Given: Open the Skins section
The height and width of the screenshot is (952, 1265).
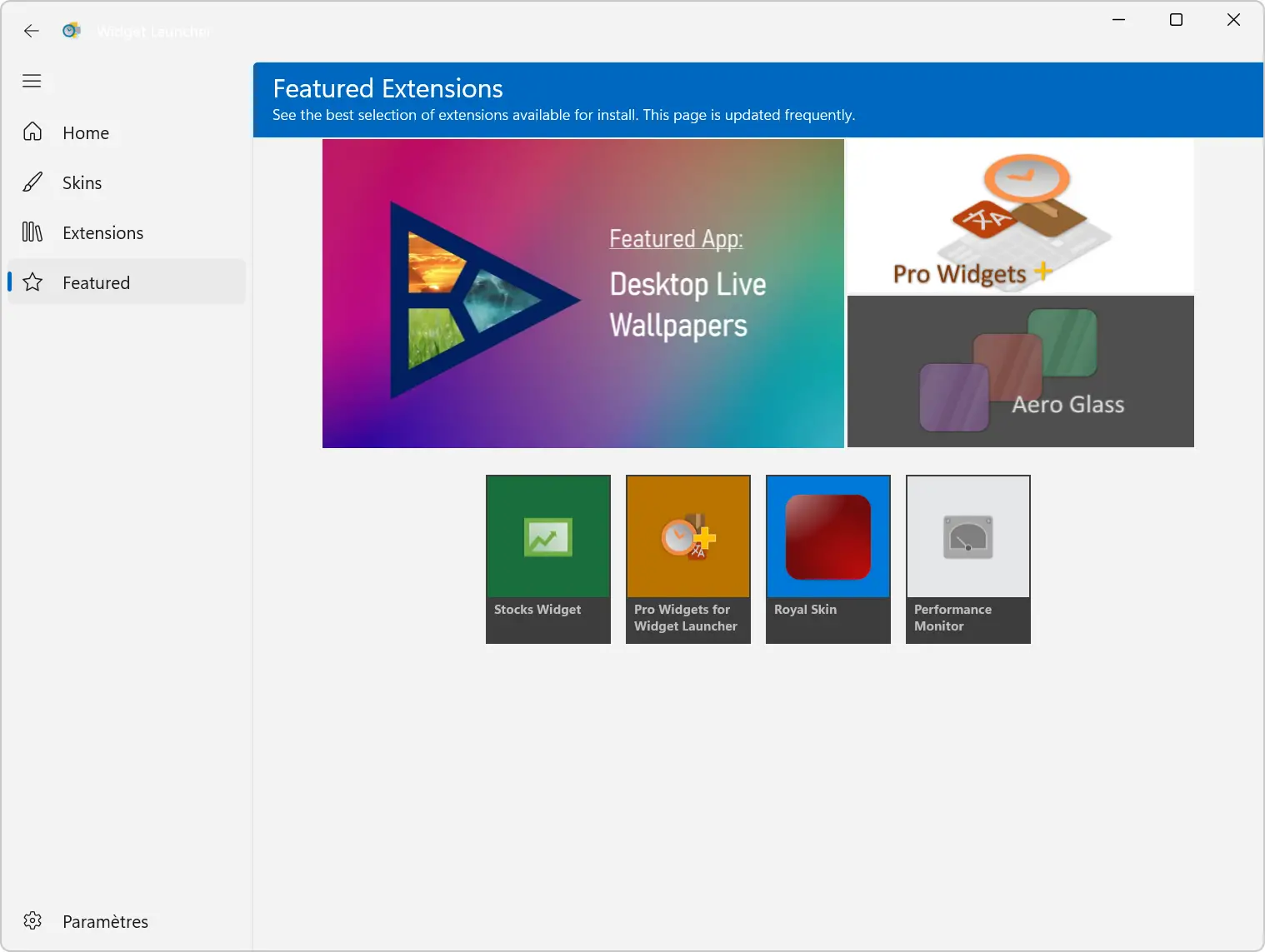Looking at the screenshot, I should [x=127, y=182].
